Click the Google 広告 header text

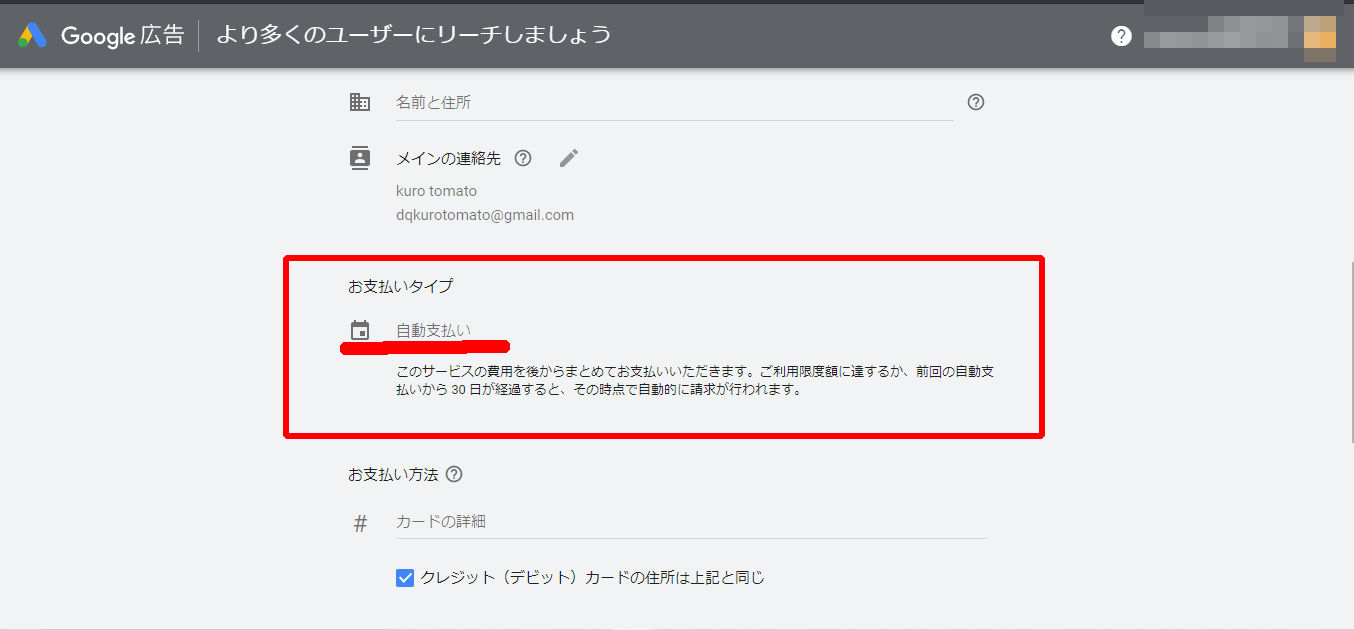[x=122, y=36]
